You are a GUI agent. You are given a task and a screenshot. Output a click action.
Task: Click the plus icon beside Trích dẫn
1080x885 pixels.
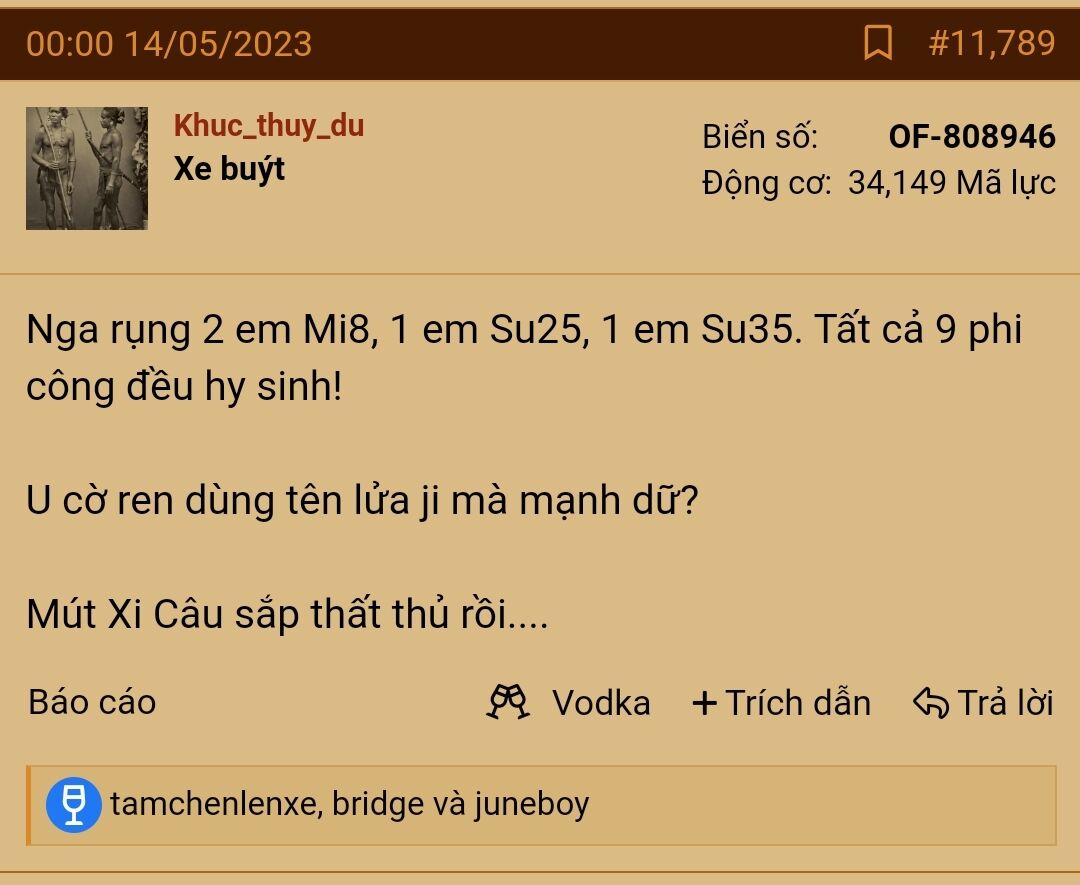pyautogui.click(x=704, y=703)
